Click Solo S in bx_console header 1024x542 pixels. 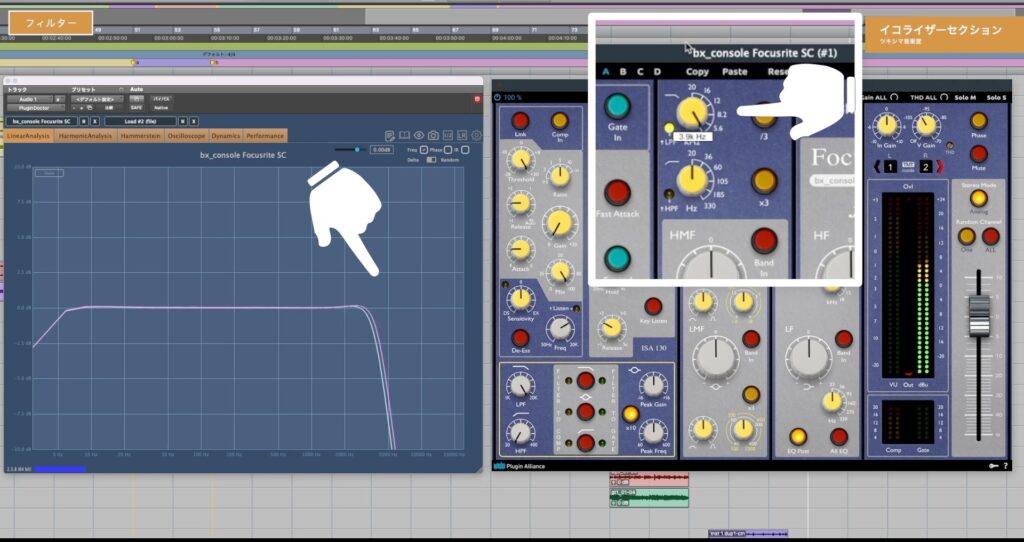[997, 97]
